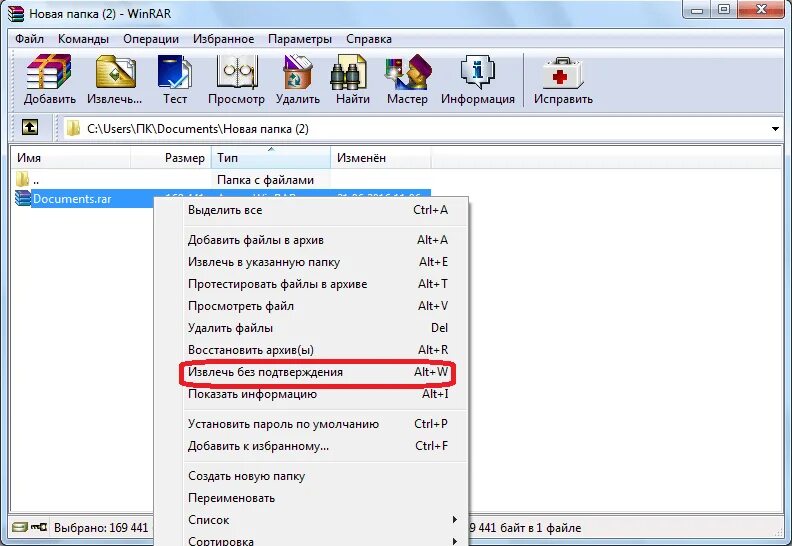
Task: Go up one folder level arrow
Action: 30,127
